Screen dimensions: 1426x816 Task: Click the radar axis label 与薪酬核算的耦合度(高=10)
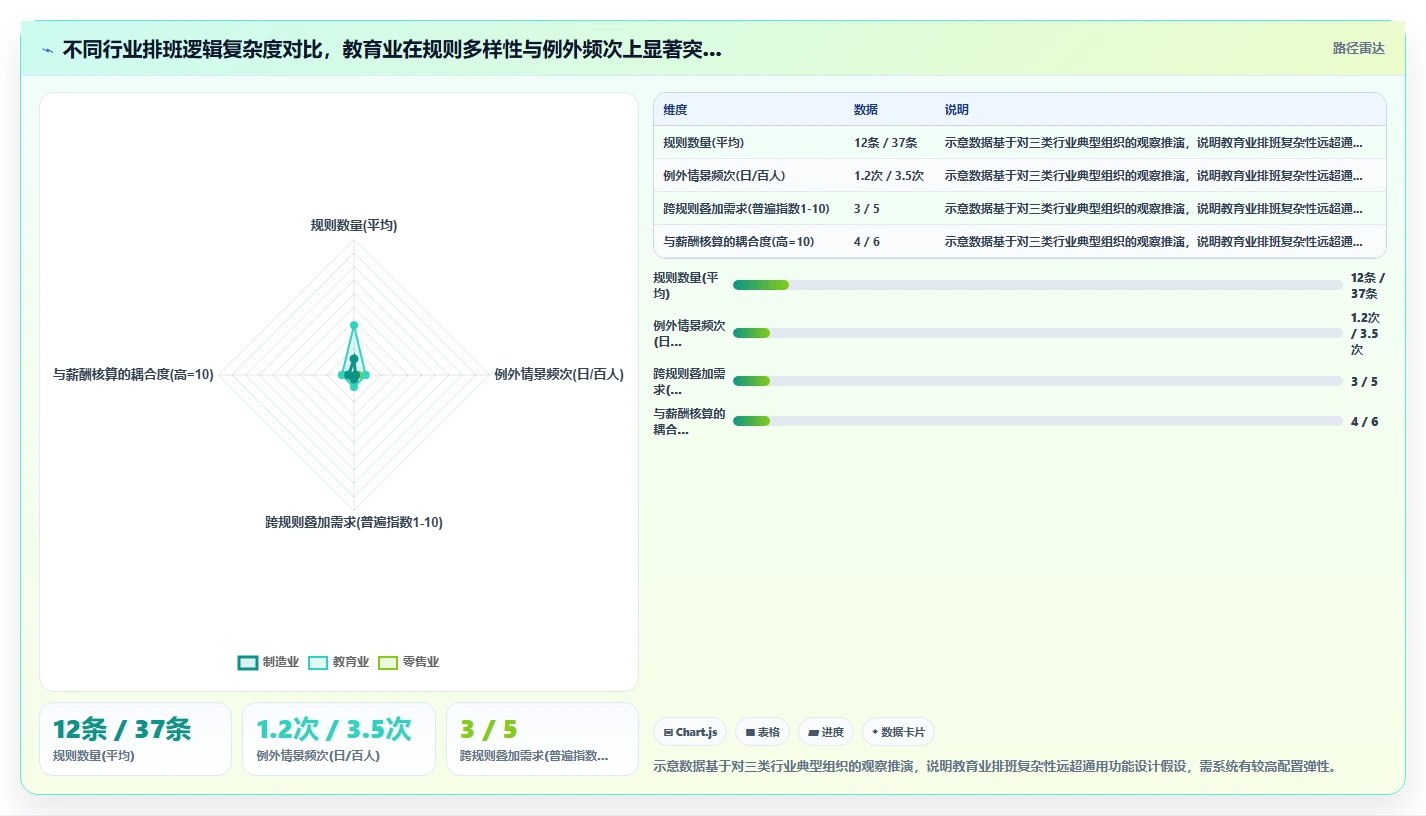[x=133, y=375]
